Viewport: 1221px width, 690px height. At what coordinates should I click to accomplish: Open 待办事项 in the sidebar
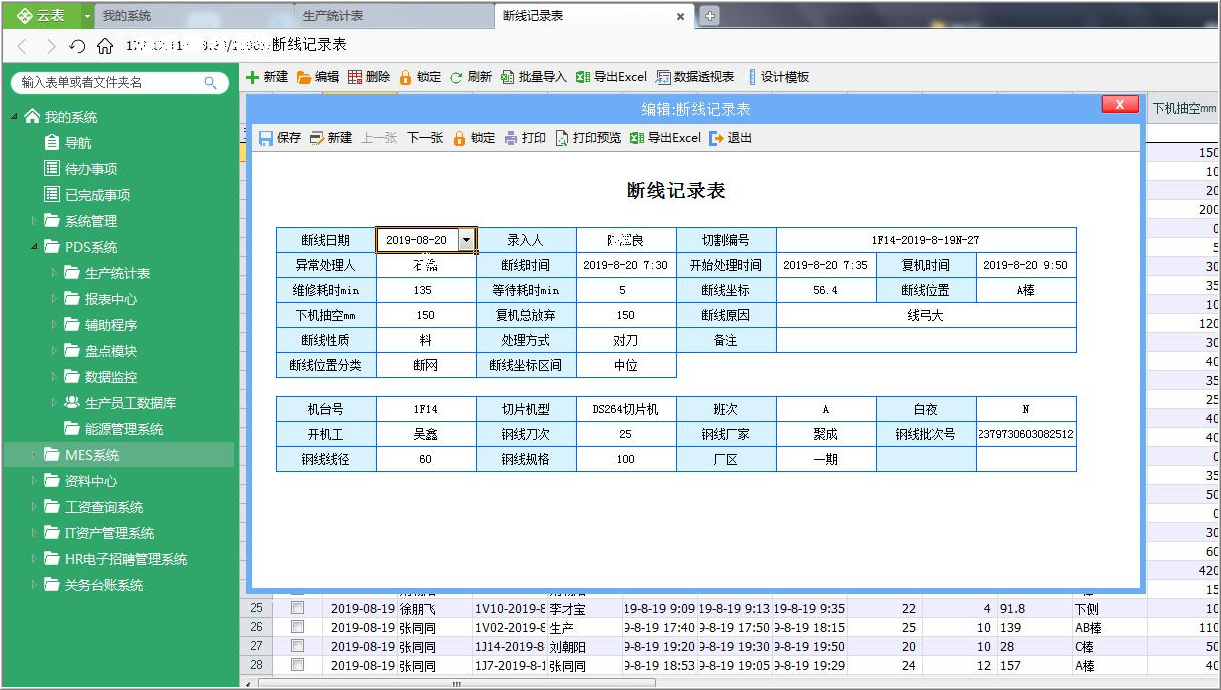pyautogui.click(x=90, y=169)
